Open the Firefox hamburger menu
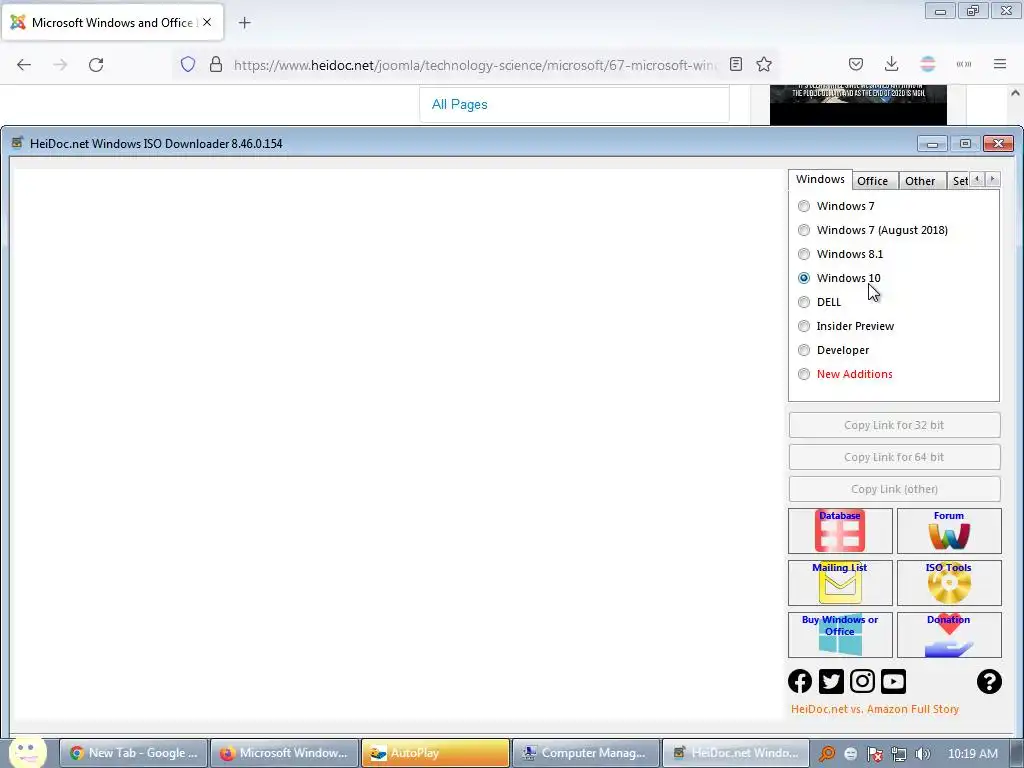This screenshot has width=1024, height=768. [x=1000, y=64]
